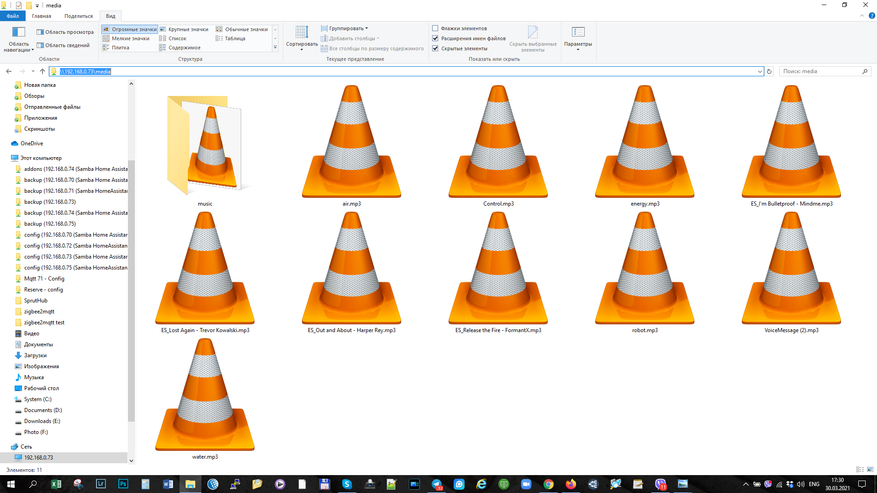Collapse the ribbon with the chevron
This screenshot has width=877, height=493.
click(x=862, y=16)
